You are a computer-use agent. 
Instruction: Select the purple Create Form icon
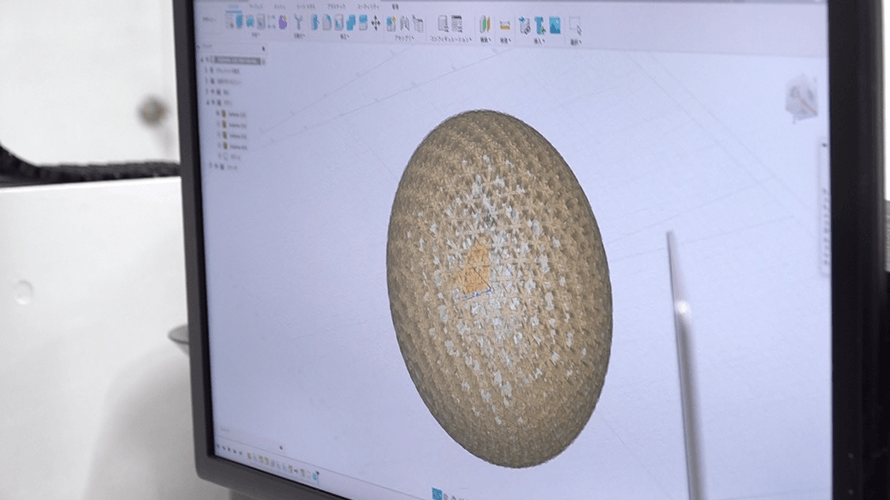point(283,21)
